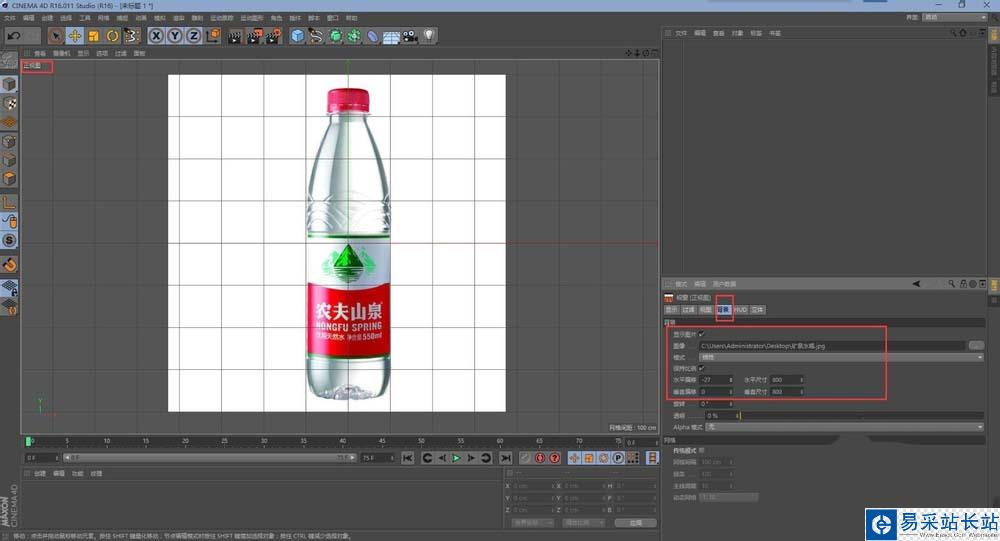1000x541 pixels.
Task: Switch to the HUD tab
Action: (x=740, y=310)
